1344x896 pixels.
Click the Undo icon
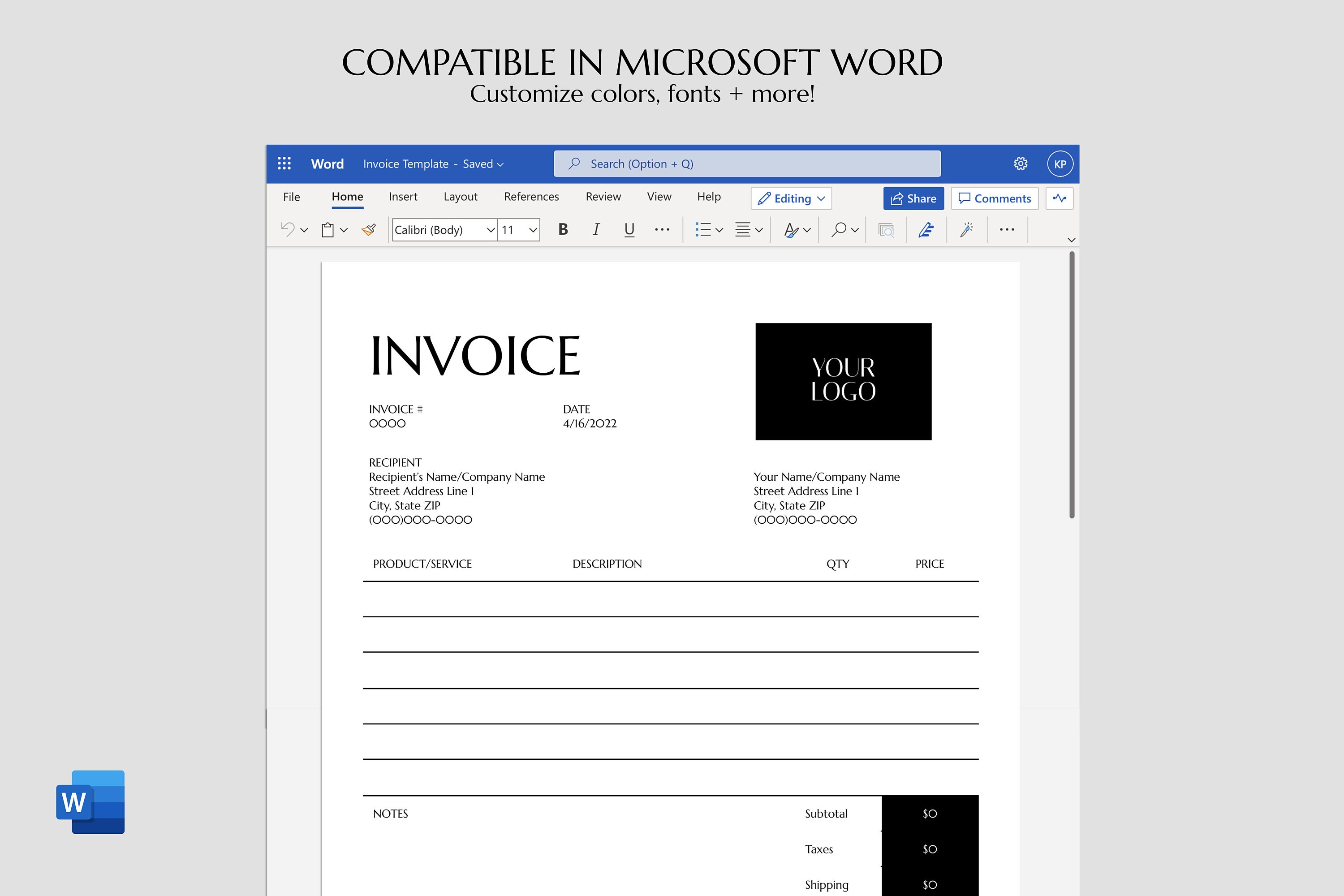[x=289, y=229]
